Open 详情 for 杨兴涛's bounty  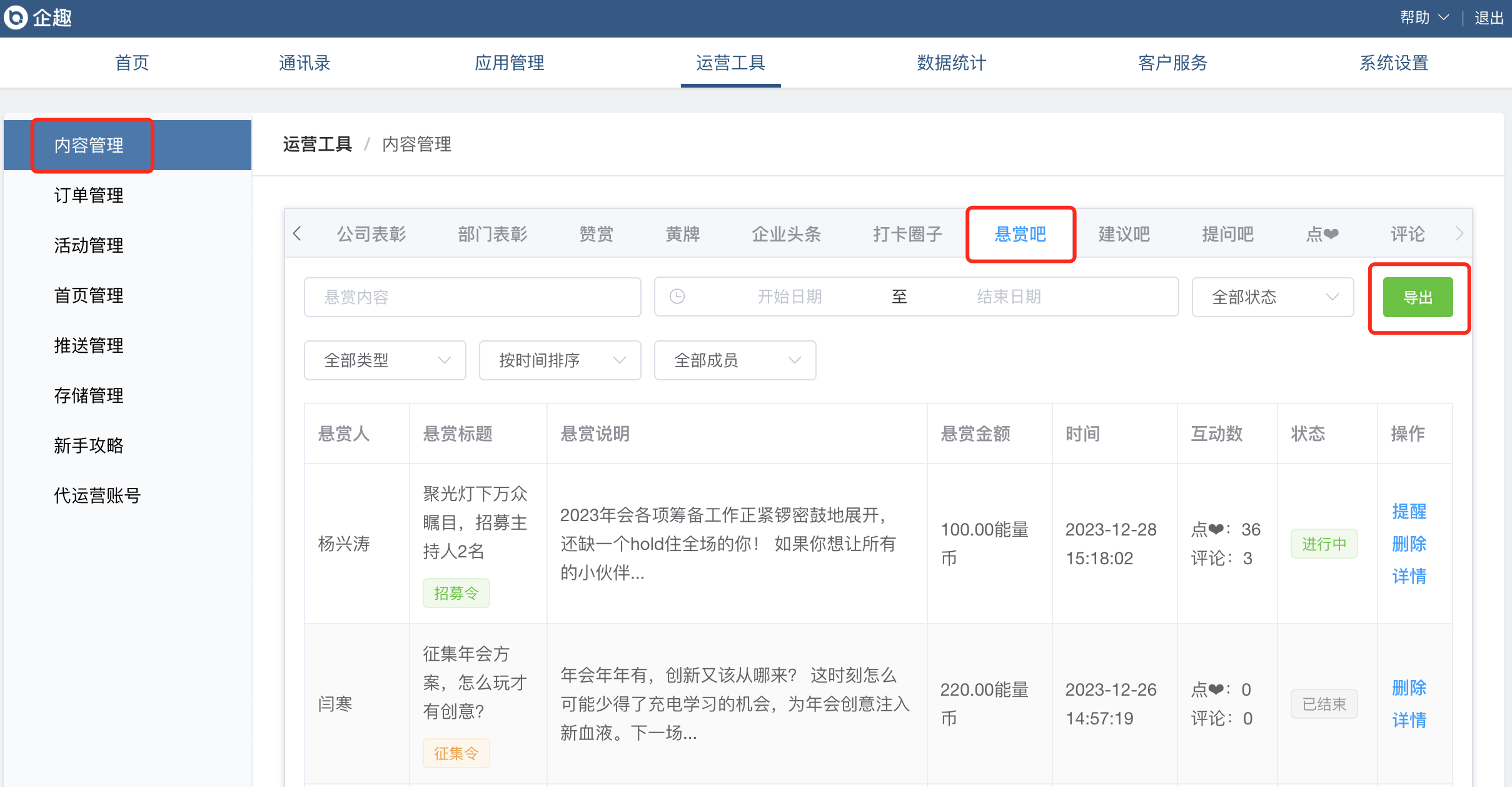pyautogui.click(x=1409, y=576)
